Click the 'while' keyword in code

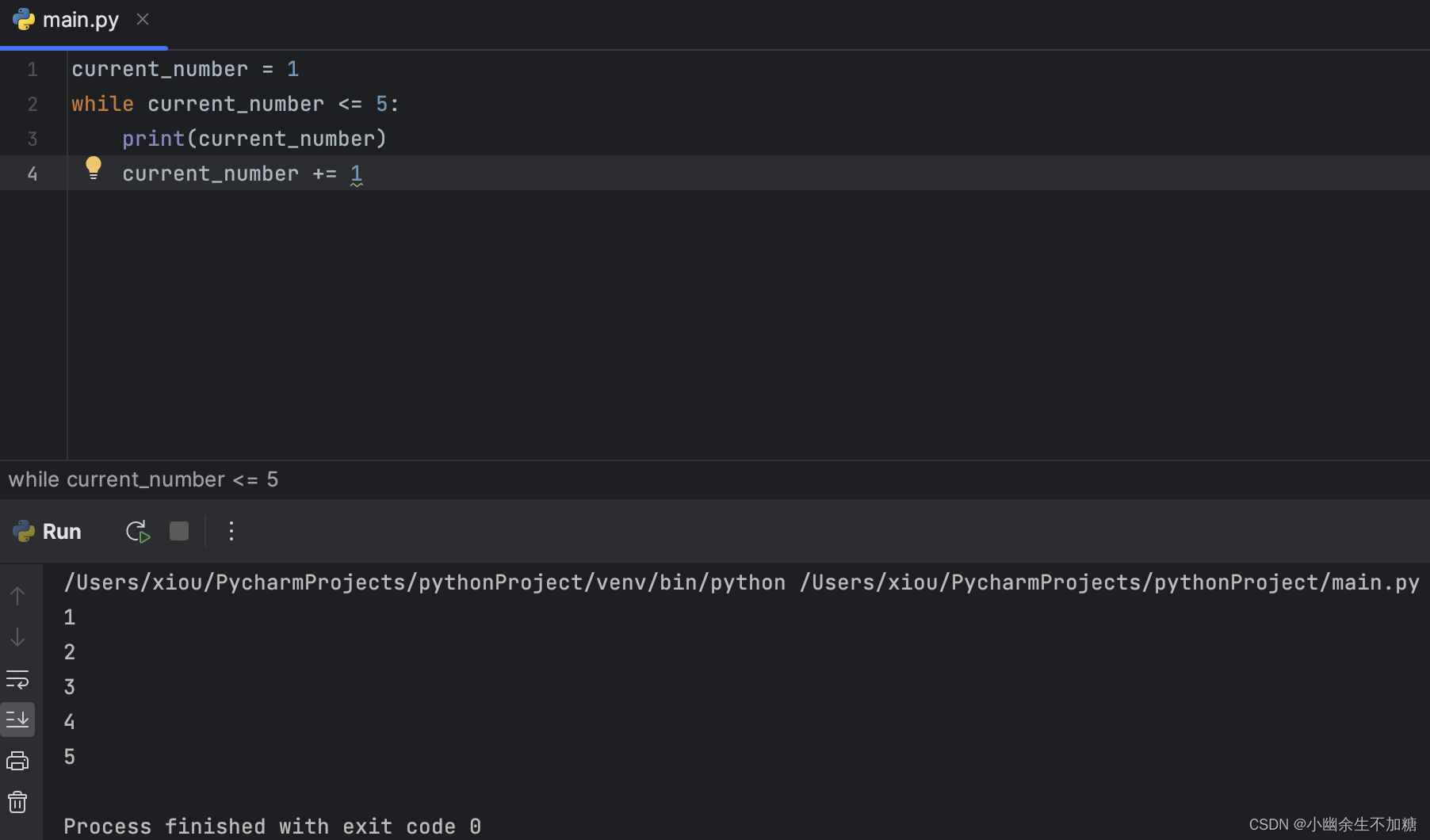(103, 104)
